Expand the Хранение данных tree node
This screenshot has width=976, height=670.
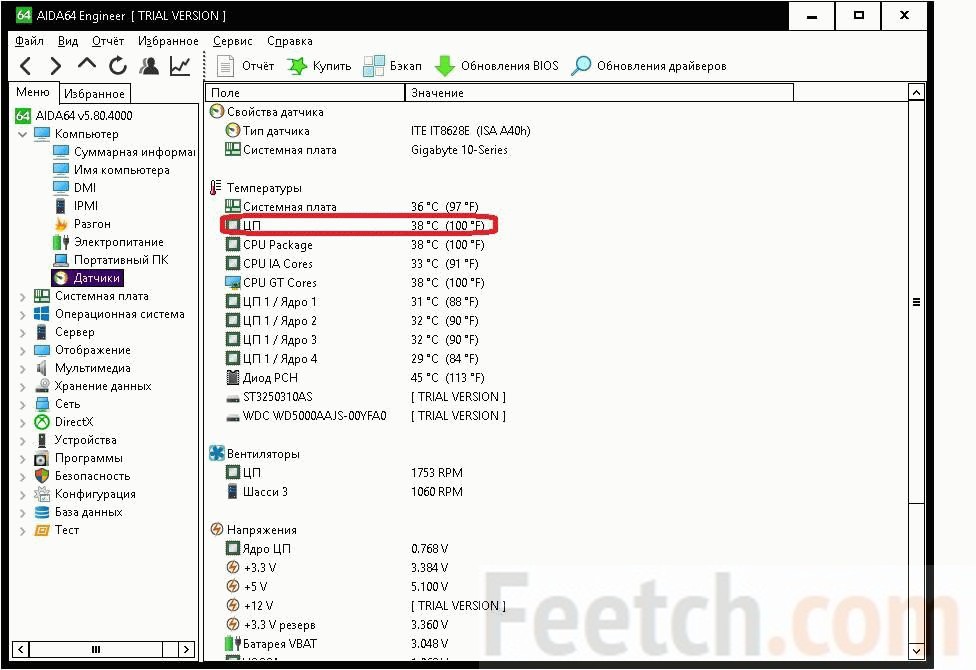[22, 387]
